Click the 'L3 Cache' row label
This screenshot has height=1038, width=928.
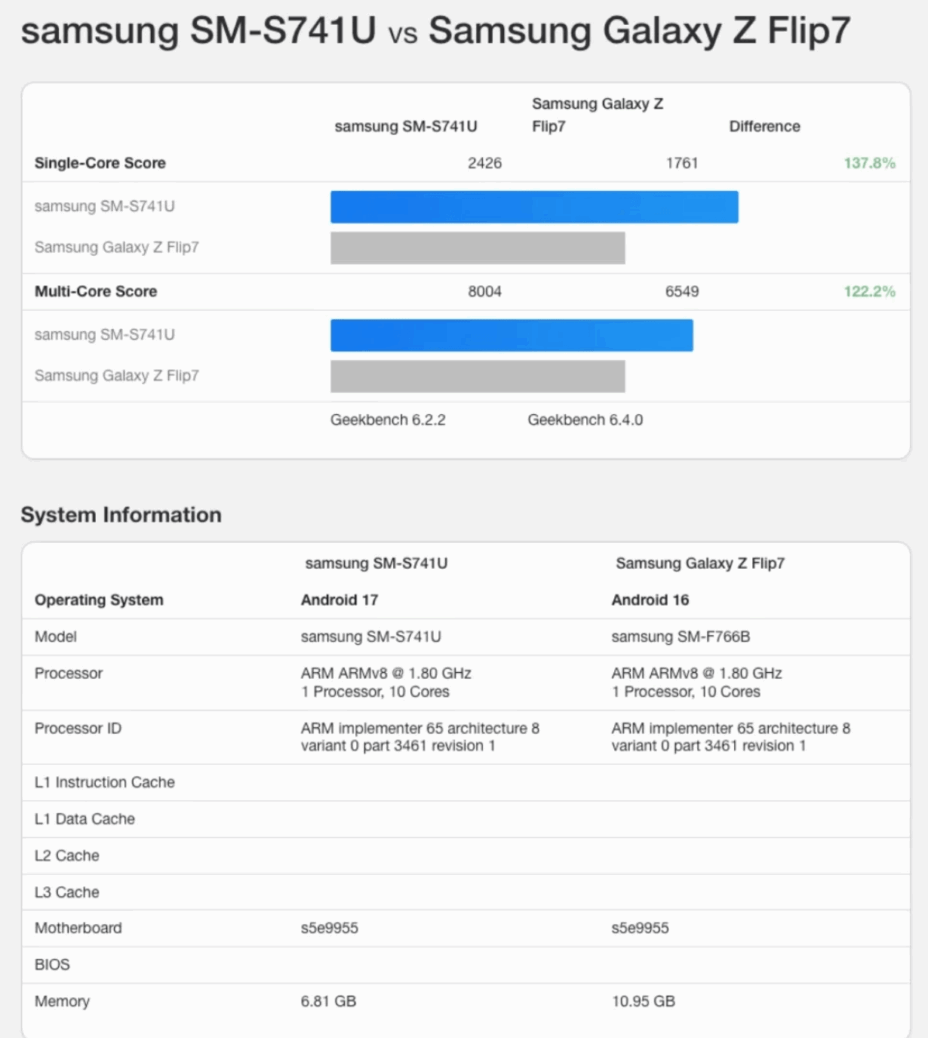(67, 892)
